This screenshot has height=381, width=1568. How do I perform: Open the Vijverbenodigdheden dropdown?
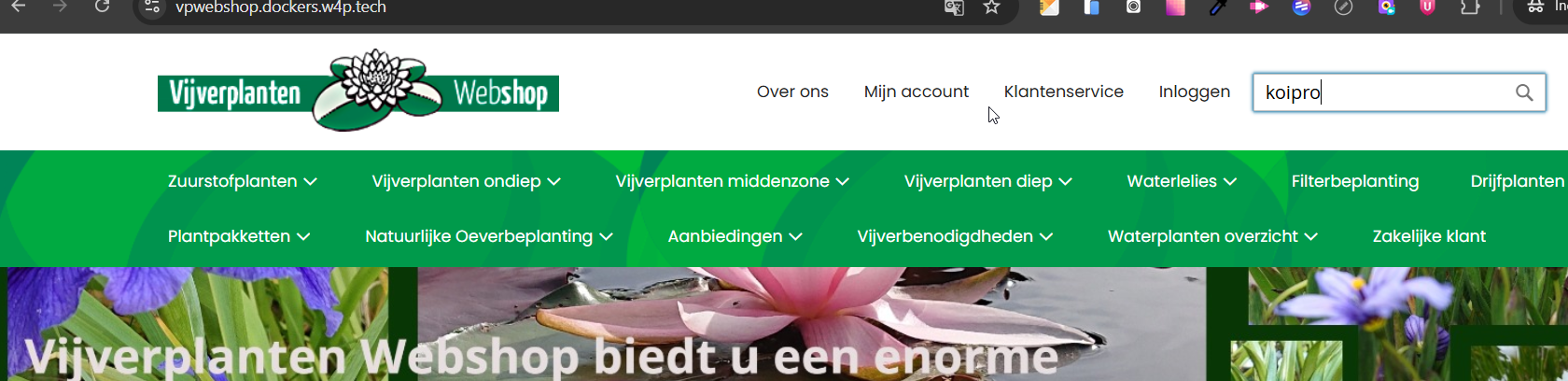[x=955, y=236]
